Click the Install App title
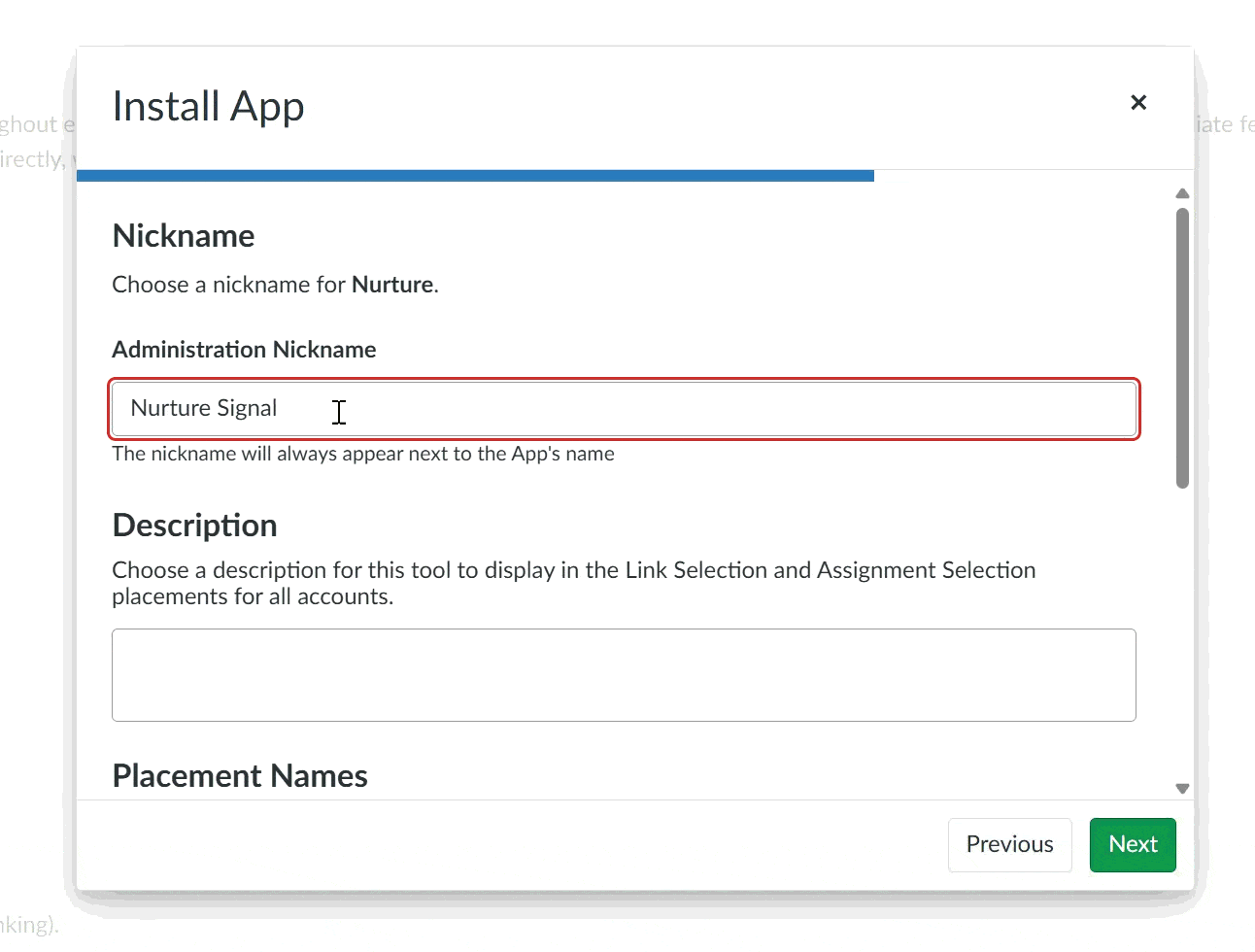This screenshot has width=1255, height=952. pos(208,106)
